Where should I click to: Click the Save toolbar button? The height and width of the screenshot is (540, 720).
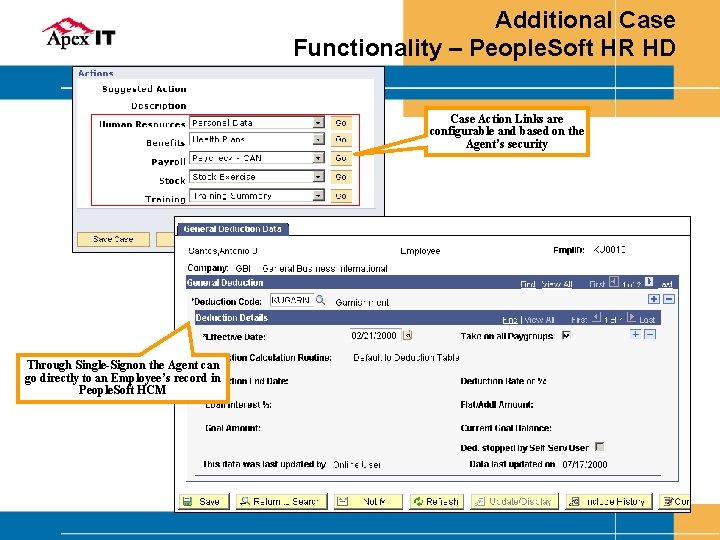[x=203, y=501]
